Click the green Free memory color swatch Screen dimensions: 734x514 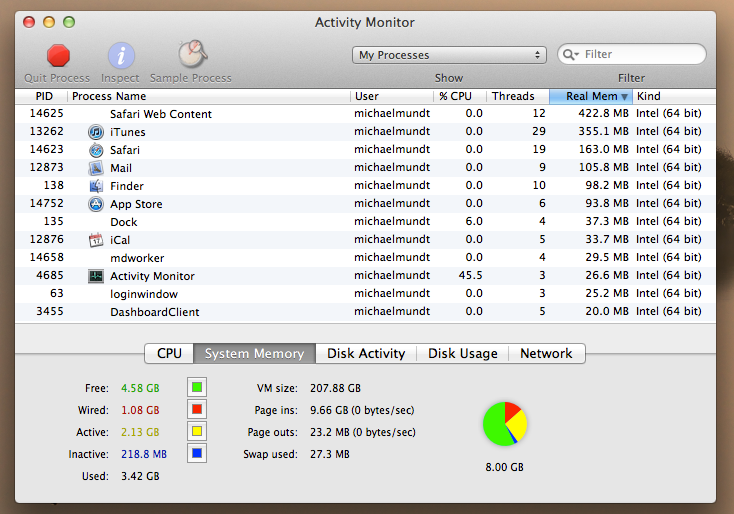197,388
